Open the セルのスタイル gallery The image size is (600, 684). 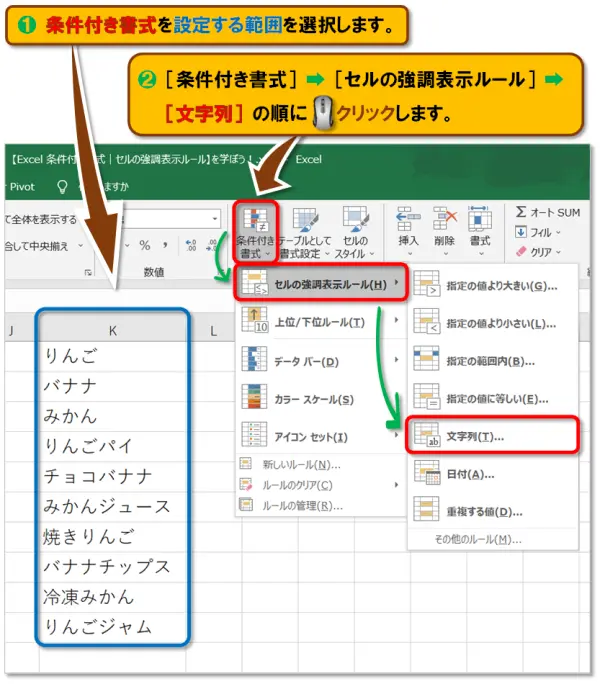[x=355, y=233]
